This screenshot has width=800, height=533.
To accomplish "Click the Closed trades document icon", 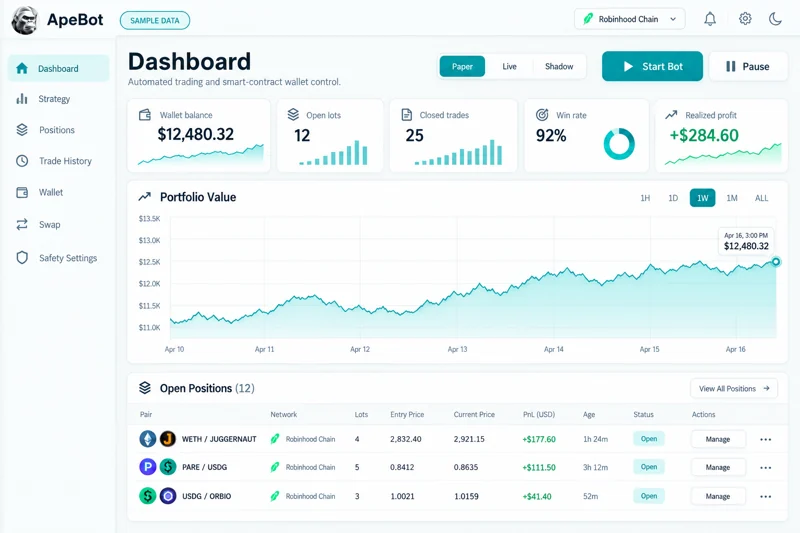I will click(x=407, y=115).
